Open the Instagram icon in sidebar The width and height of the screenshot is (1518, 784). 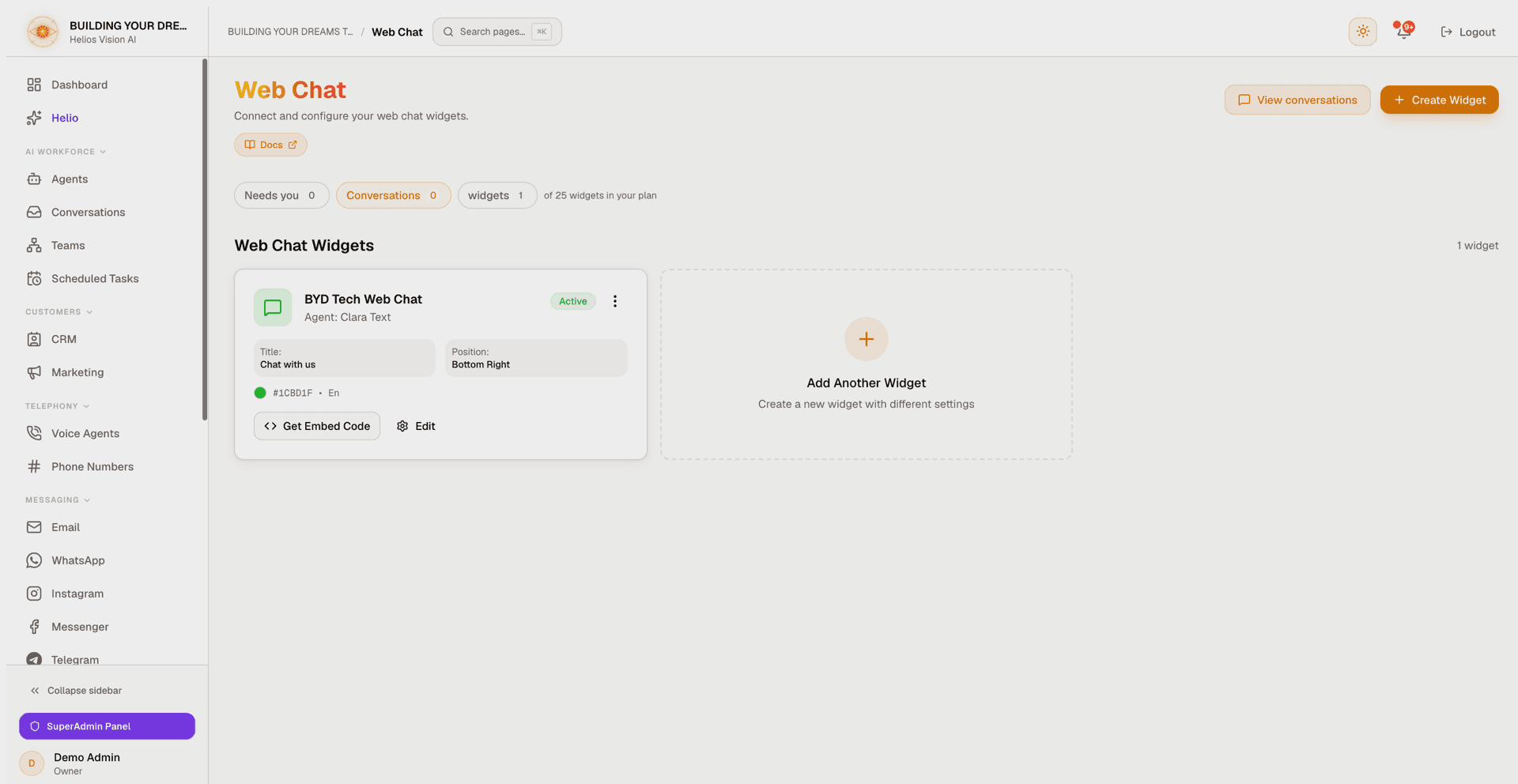[x=34, y=594]
